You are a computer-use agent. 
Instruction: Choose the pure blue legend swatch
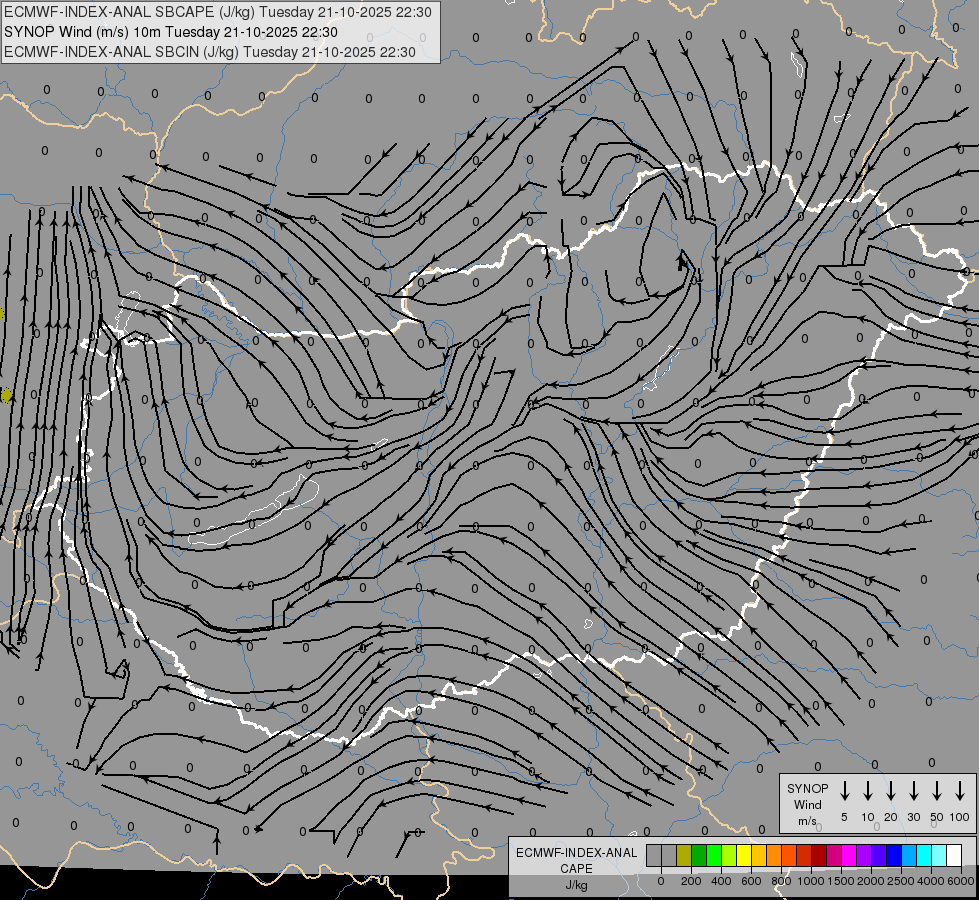click(x=893, y=855)
